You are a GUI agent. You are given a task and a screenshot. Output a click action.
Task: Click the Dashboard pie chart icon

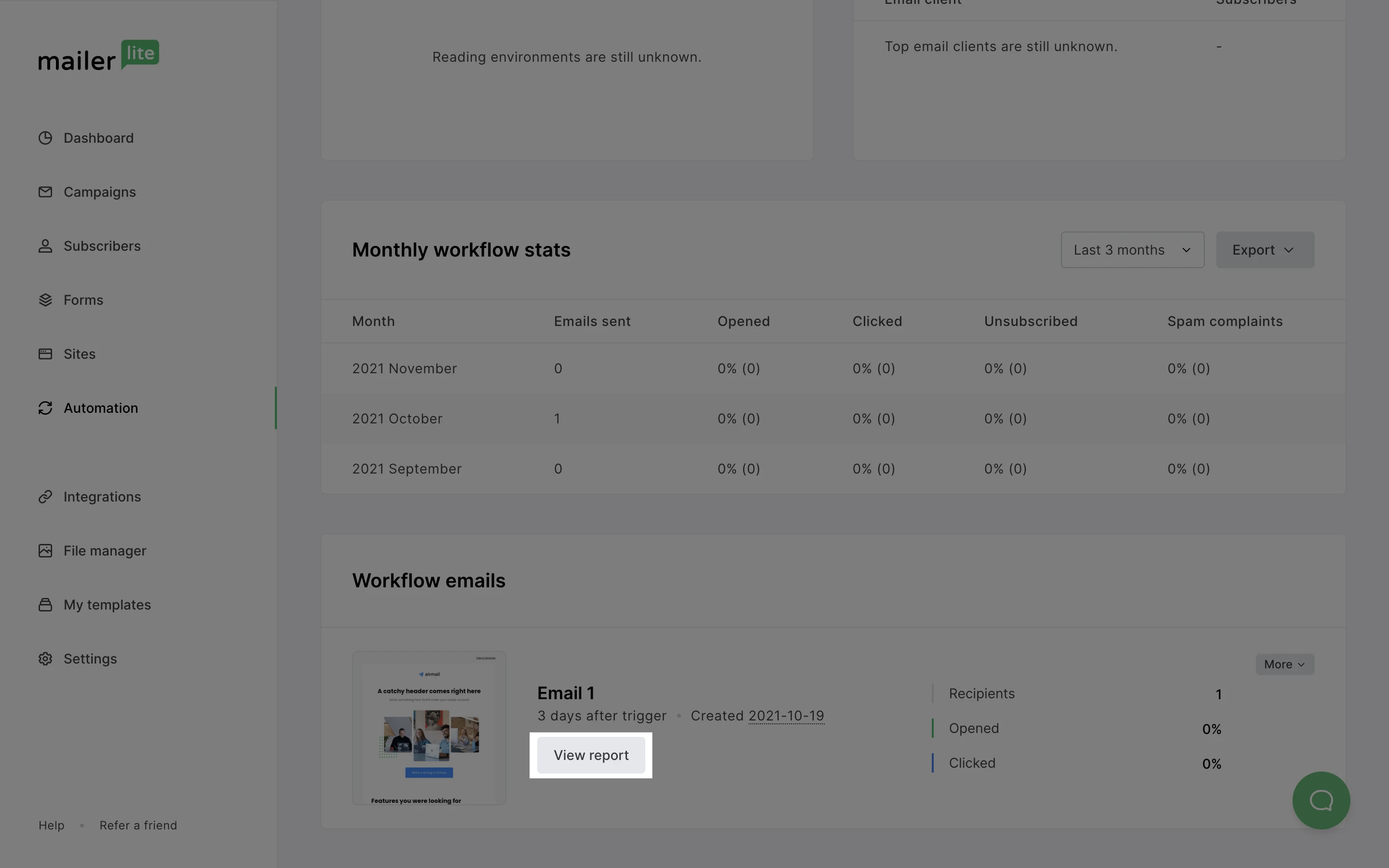tap(45, 138)
